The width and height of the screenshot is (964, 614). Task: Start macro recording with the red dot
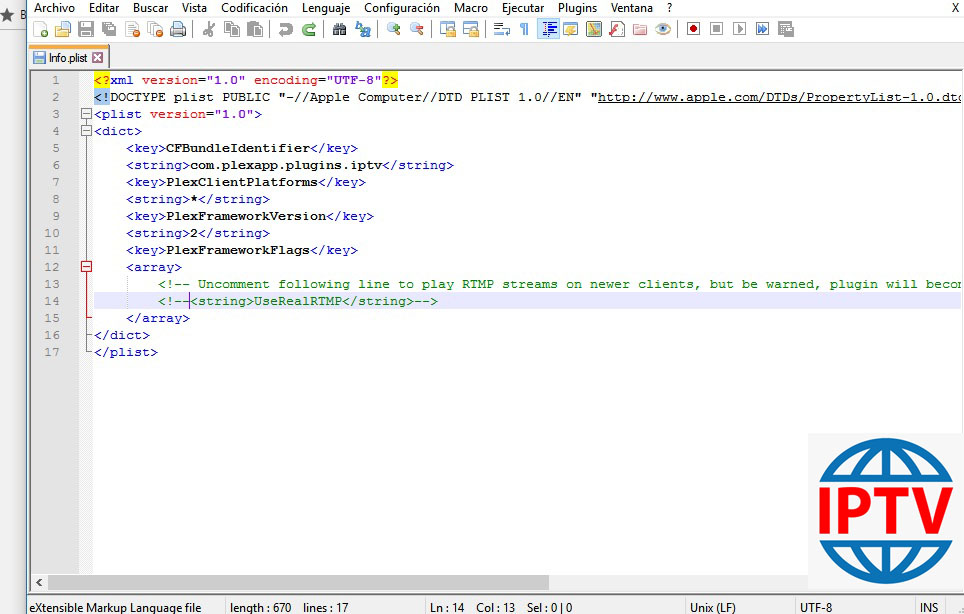(x=693, y=29)
